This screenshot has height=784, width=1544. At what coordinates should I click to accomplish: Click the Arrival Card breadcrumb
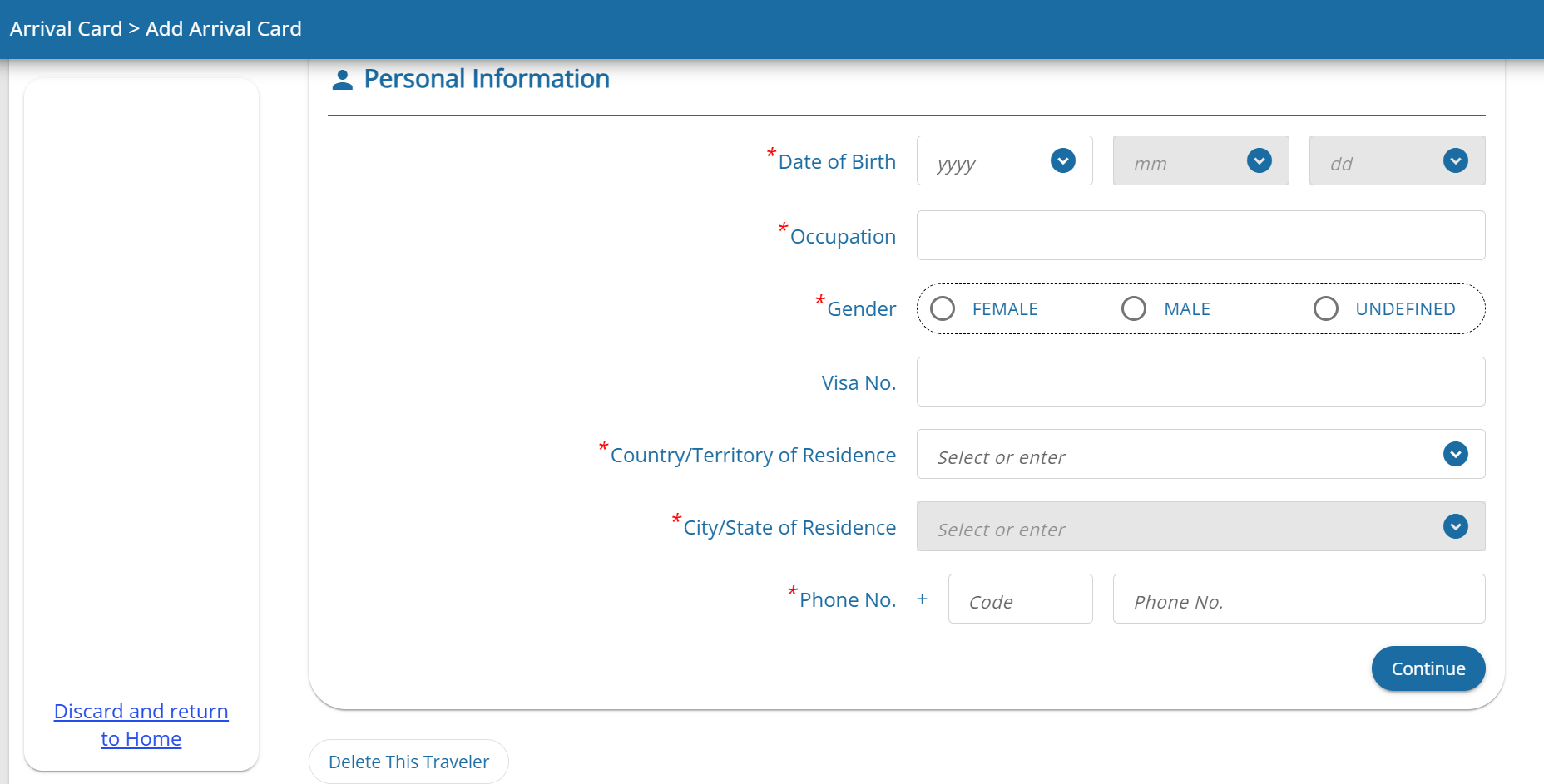point(66,29)
